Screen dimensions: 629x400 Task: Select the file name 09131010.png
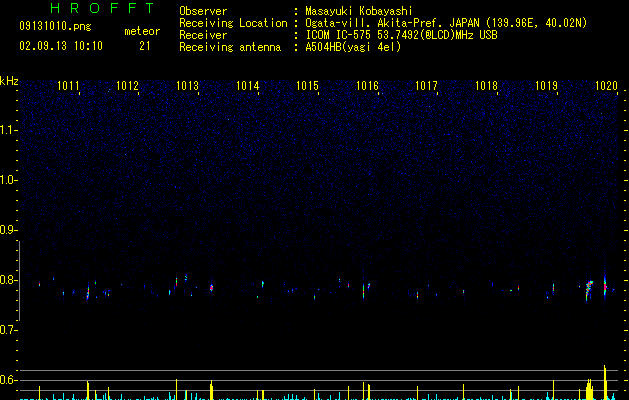click(55, 27)
